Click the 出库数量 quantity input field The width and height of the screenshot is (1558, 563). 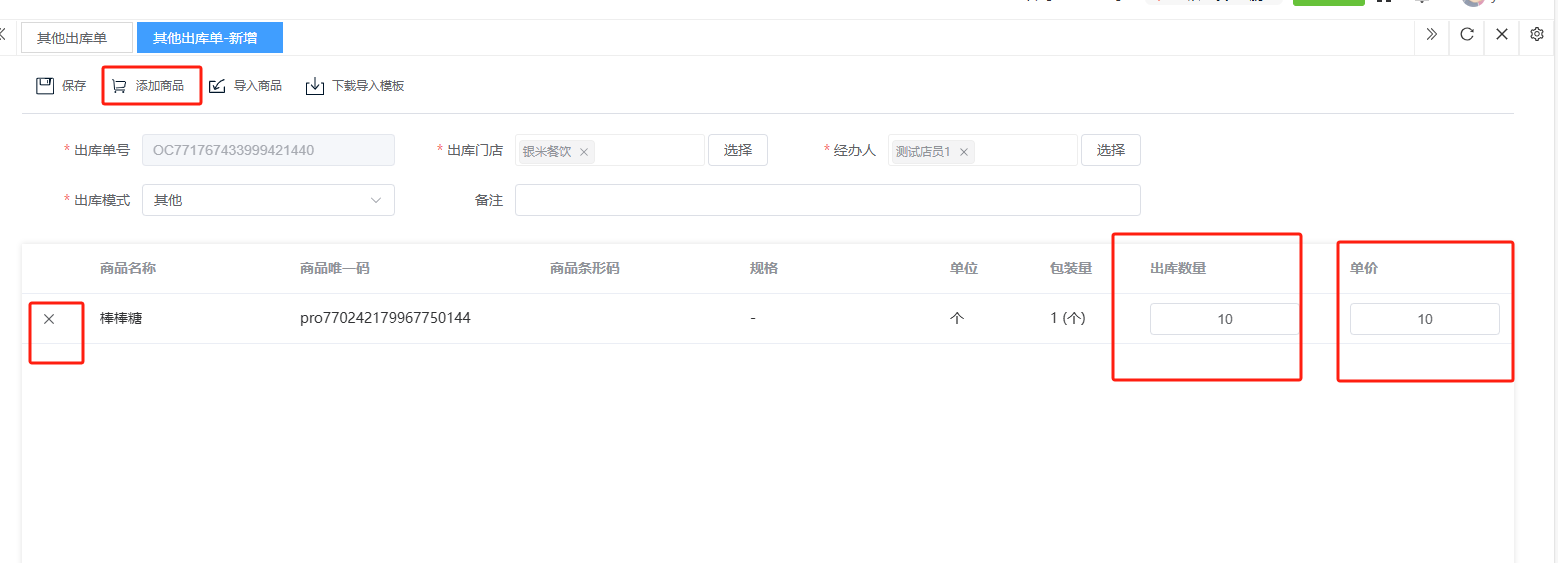1224,319
